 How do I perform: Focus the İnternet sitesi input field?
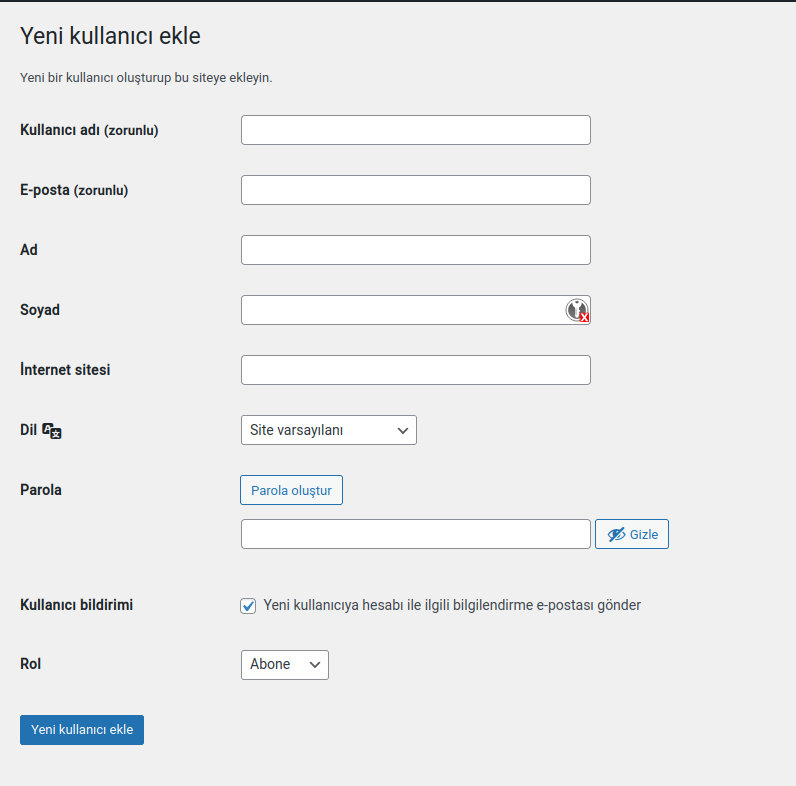tap(415, 370)
